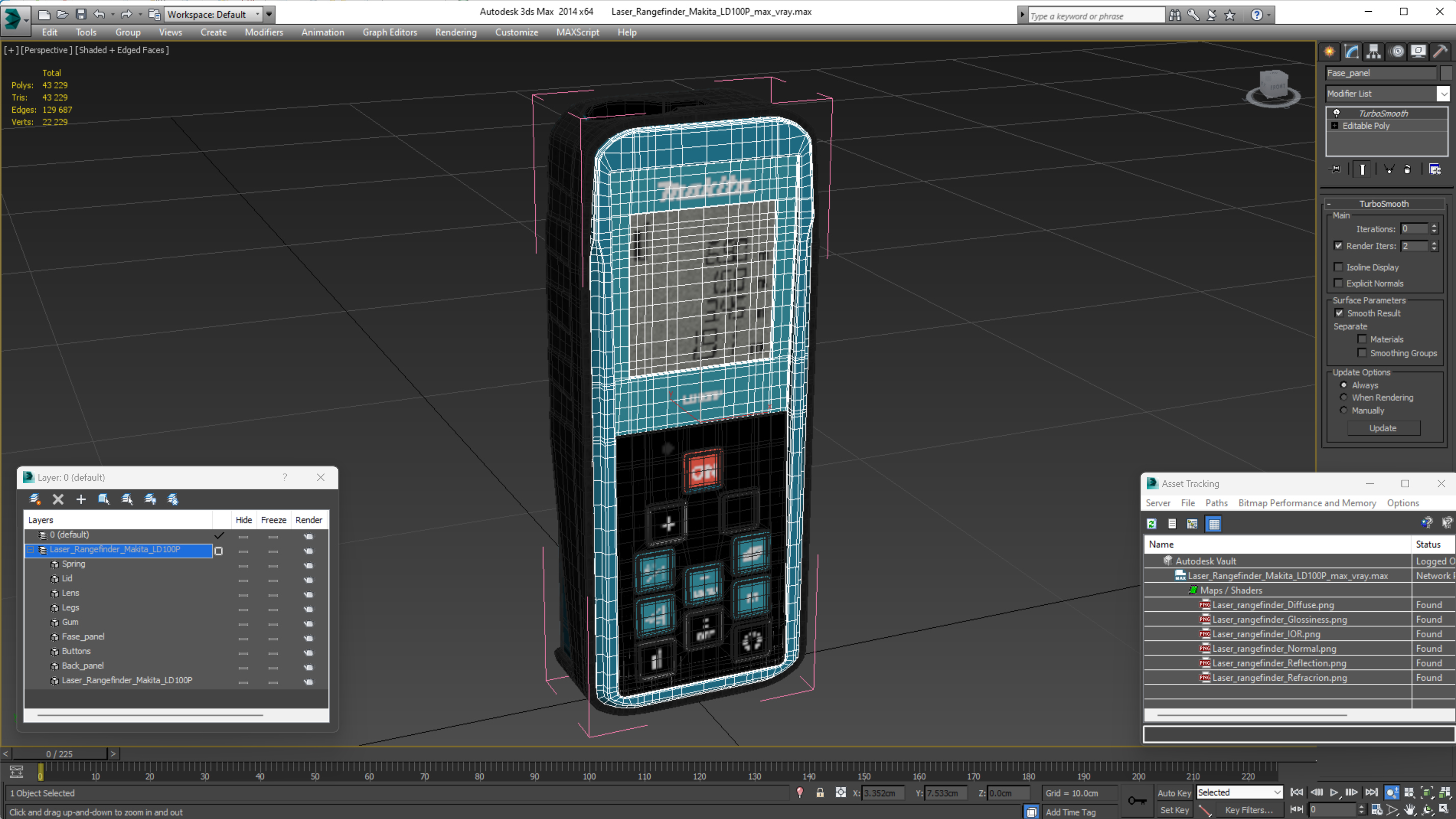Click the Table View icon in Asset Tracking
The image size is (1456, 819).
point(1214,524)
